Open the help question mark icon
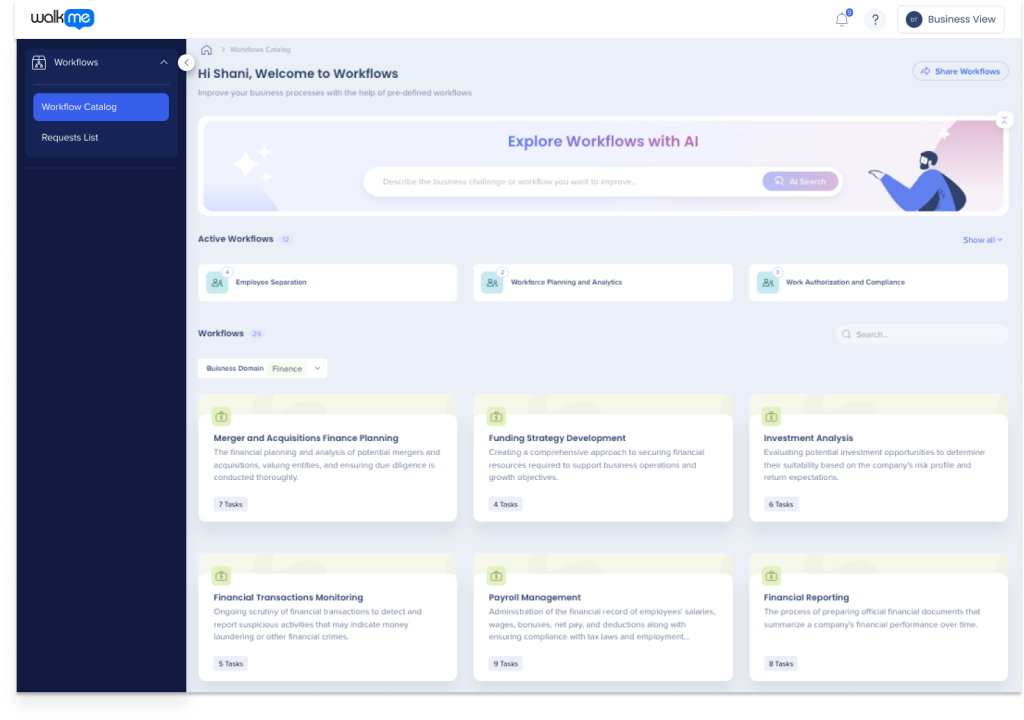1024x720 pixels. pyautogui.click(x=875, y=20)
